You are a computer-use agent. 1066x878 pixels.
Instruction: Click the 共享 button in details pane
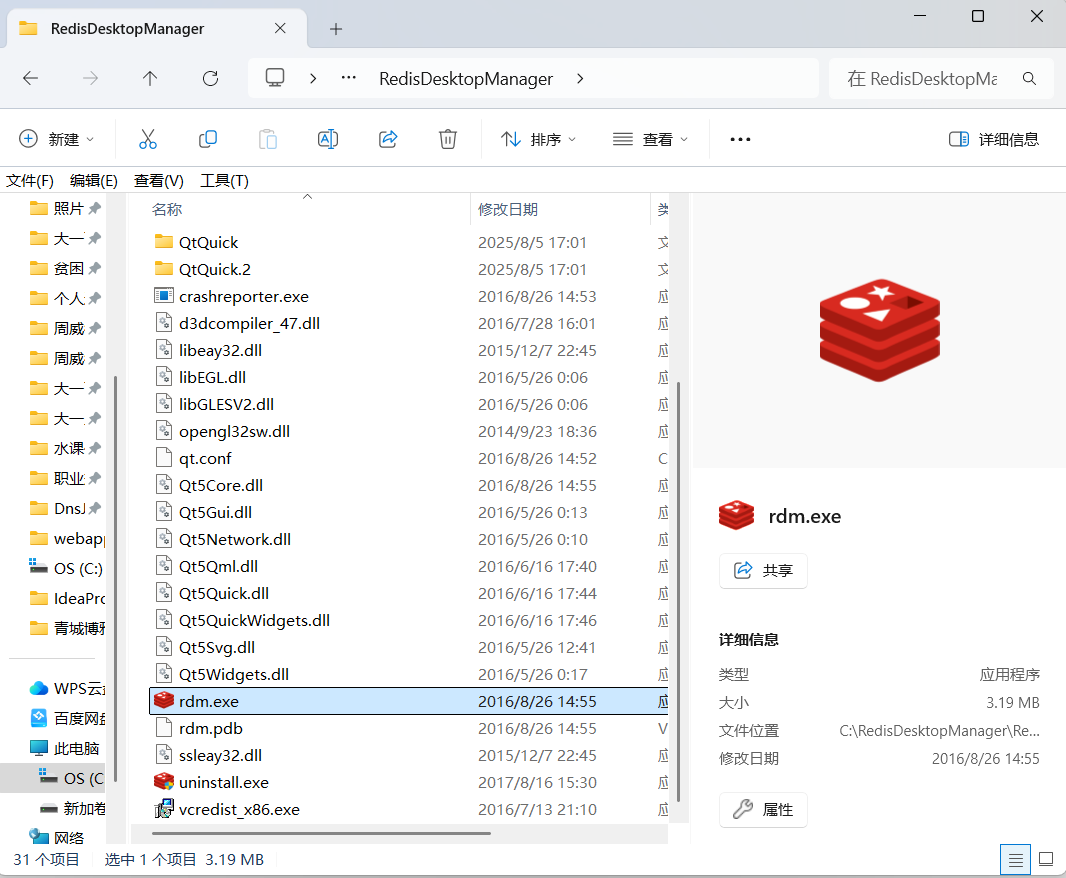tap(763, 570)
